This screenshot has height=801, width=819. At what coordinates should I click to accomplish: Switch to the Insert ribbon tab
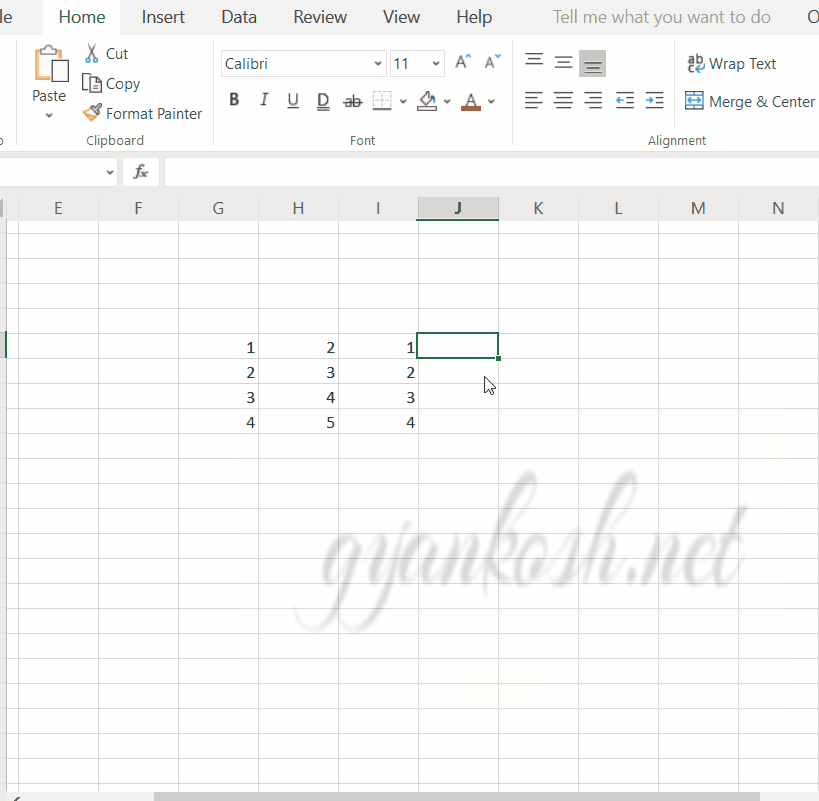point(163,17)
